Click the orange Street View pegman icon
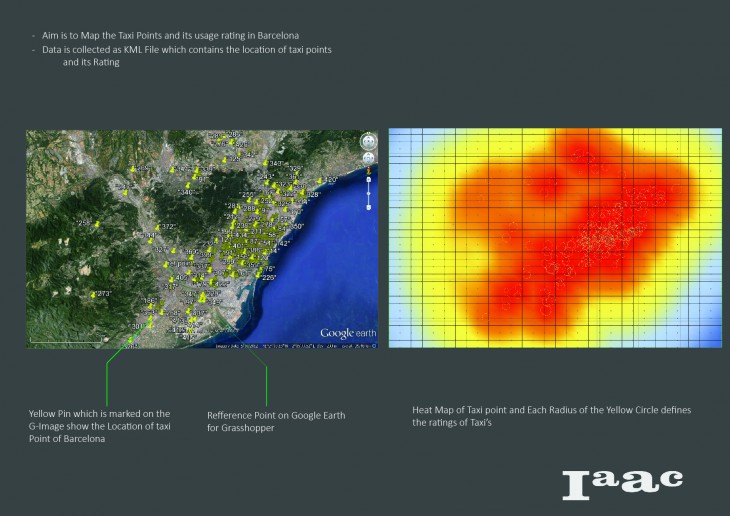This screenshot has height=516, width=730. (x=368, y=172)
